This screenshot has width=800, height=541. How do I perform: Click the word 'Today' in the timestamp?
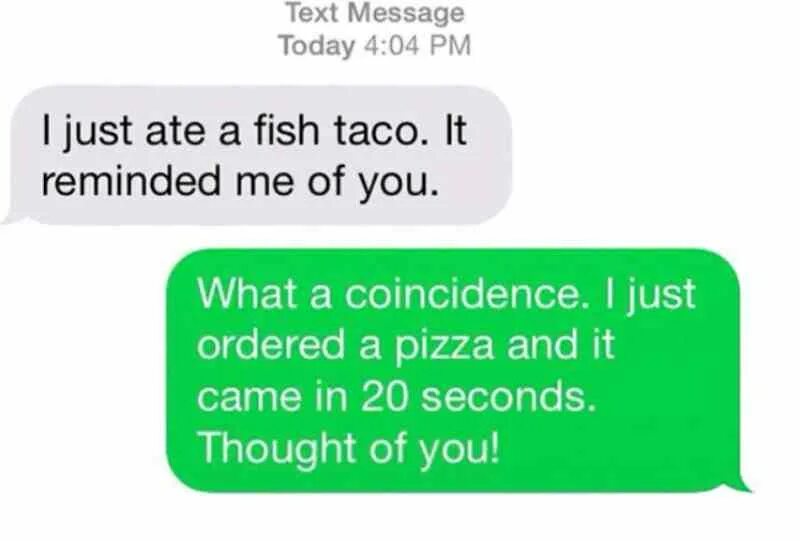point(316,45)
